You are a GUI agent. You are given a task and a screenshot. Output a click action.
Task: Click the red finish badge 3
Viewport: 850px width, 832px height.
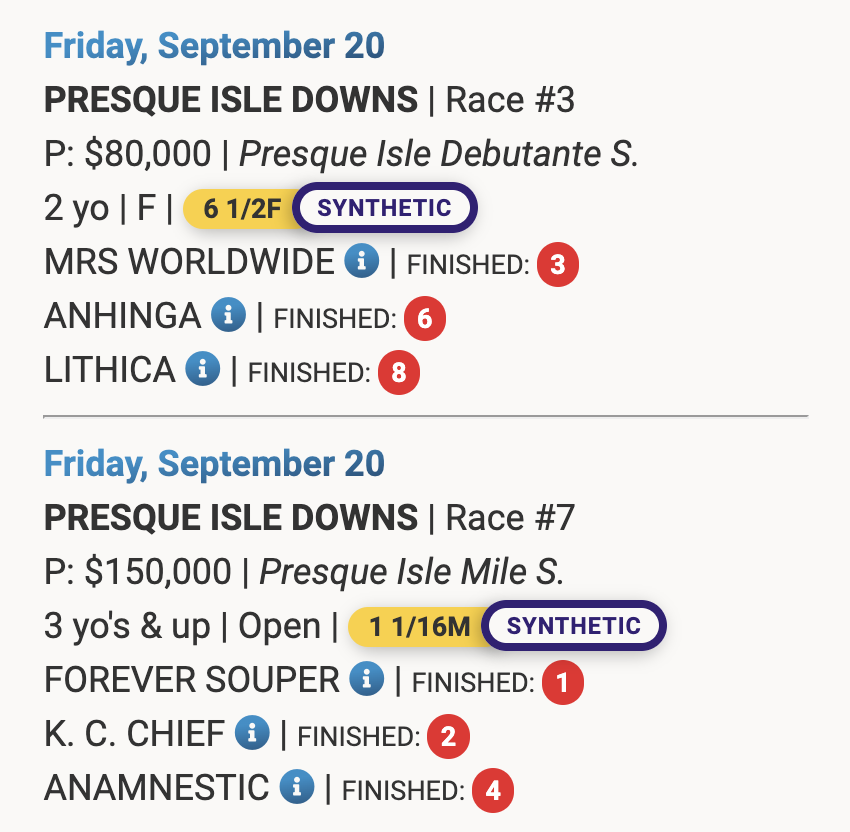click(x=558, y=265)
